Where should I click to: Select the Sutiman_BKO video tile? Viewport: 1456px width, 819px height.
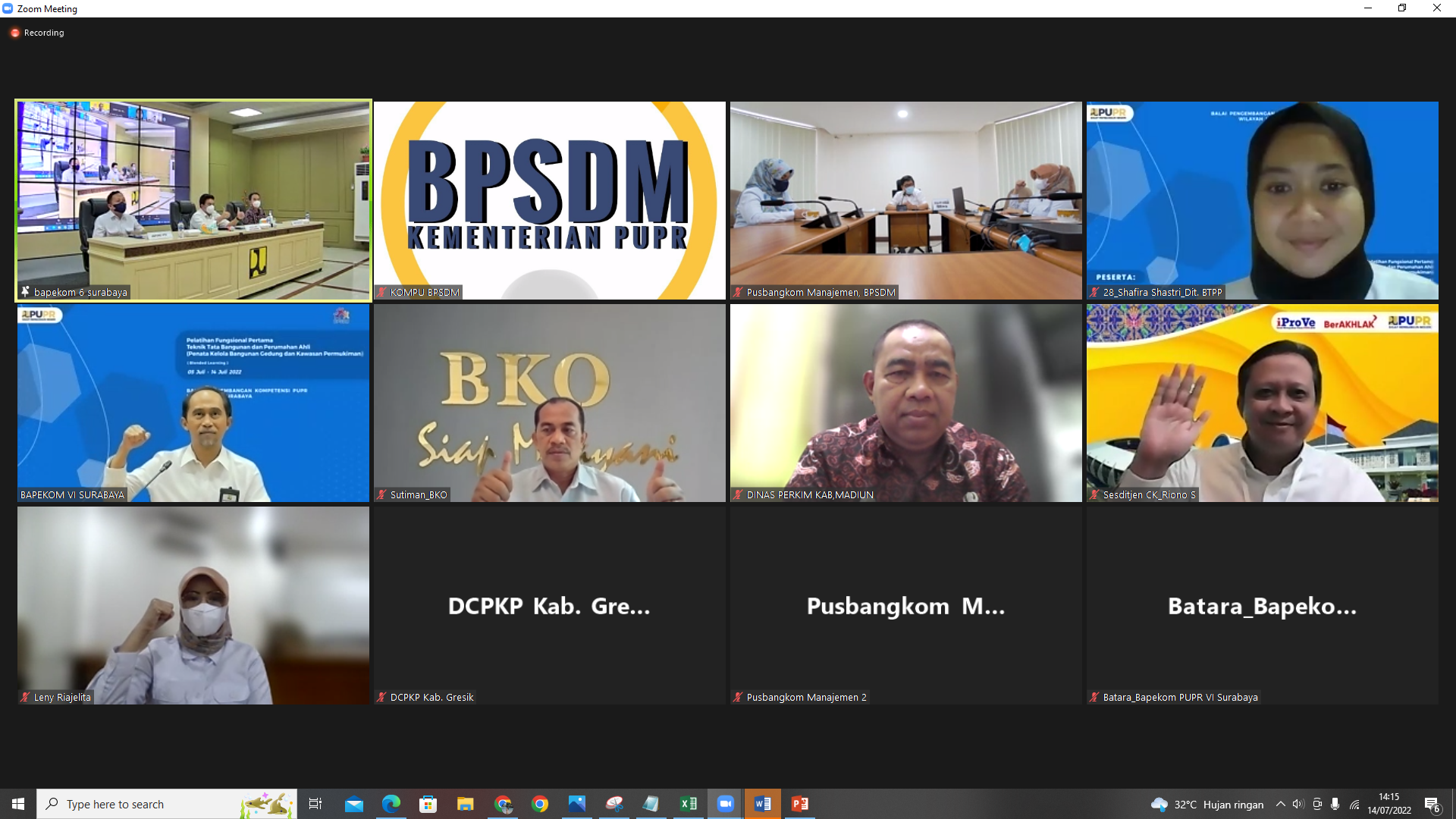pos(550,403)
